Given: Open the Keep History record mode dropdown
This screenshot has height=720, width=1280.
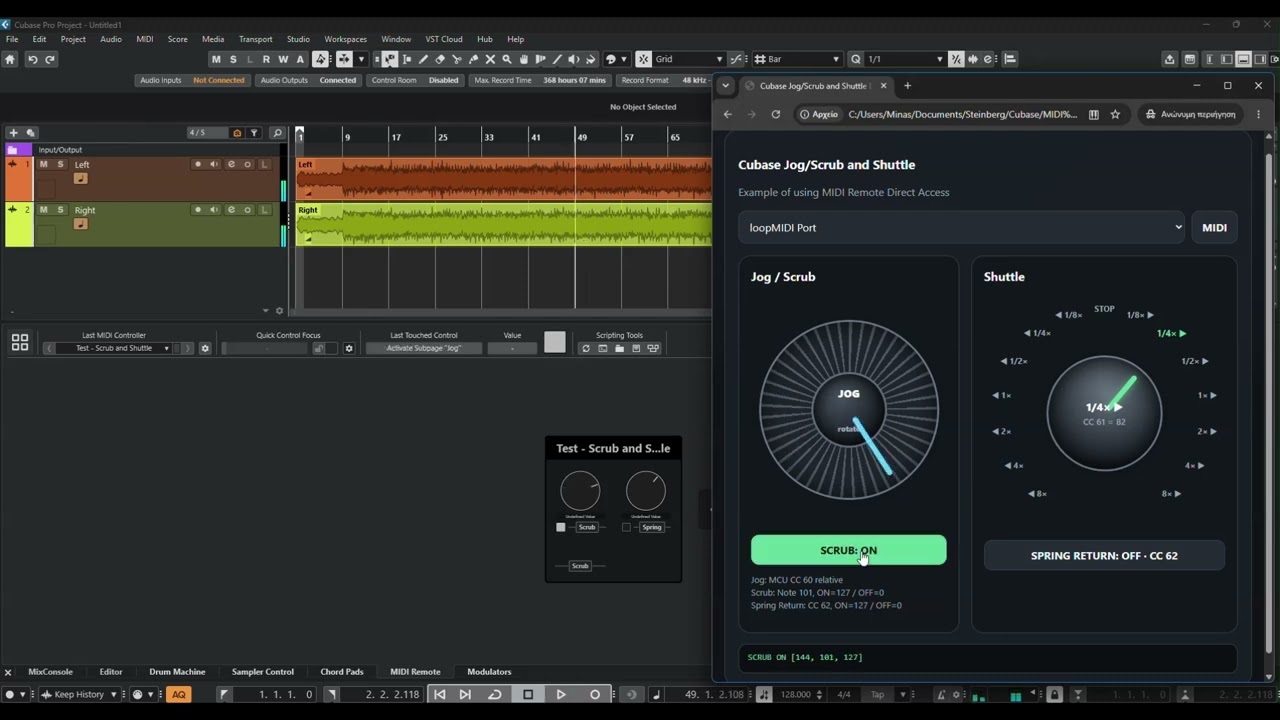Looking at the screenshot, I should click(79, 694).
